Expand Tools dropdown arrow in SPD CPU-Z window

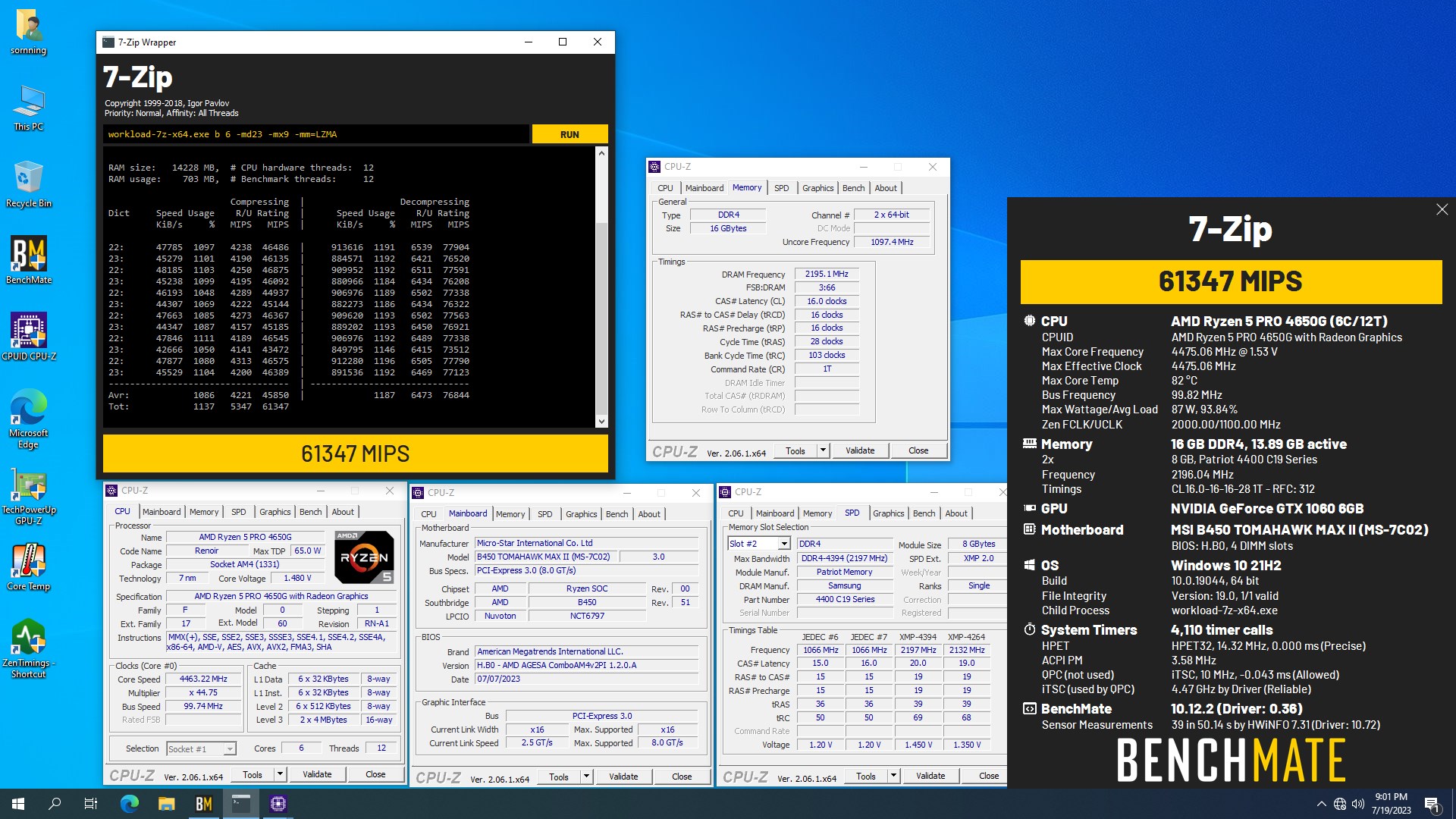(x=893, y=776)
